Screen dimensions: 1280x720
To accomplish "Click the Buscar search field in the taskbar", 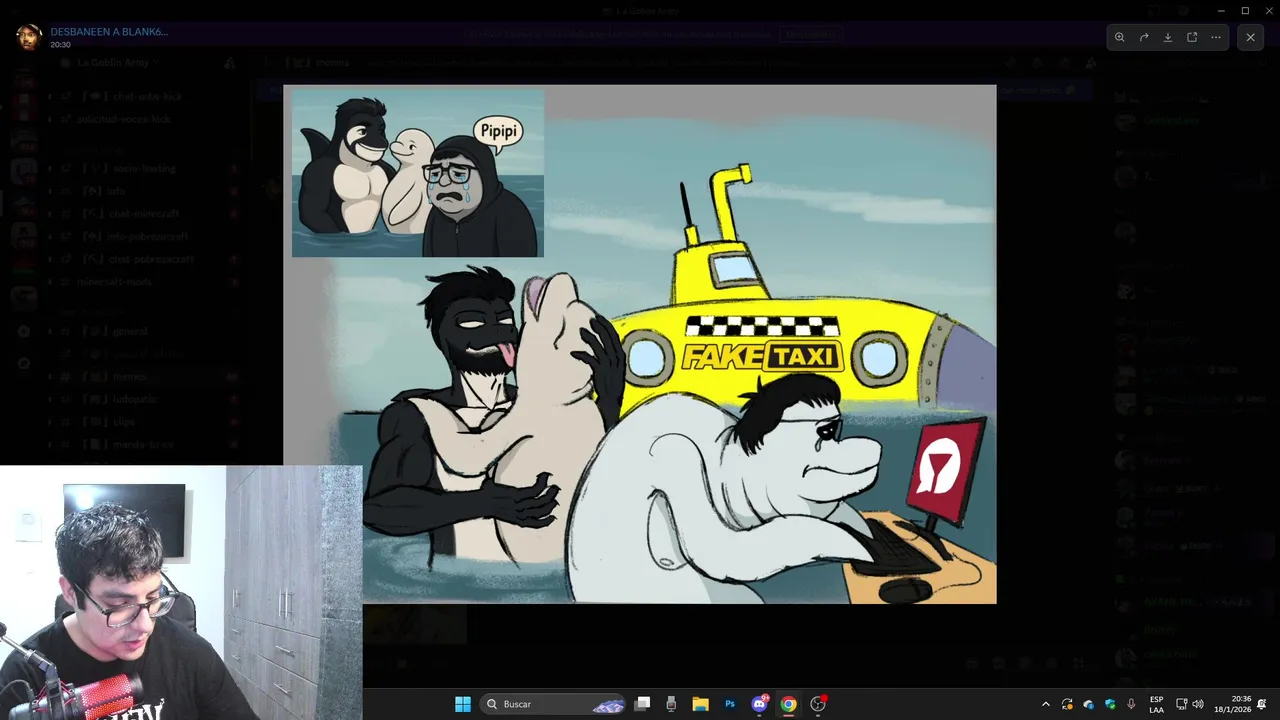I will [x=553, y=704].
